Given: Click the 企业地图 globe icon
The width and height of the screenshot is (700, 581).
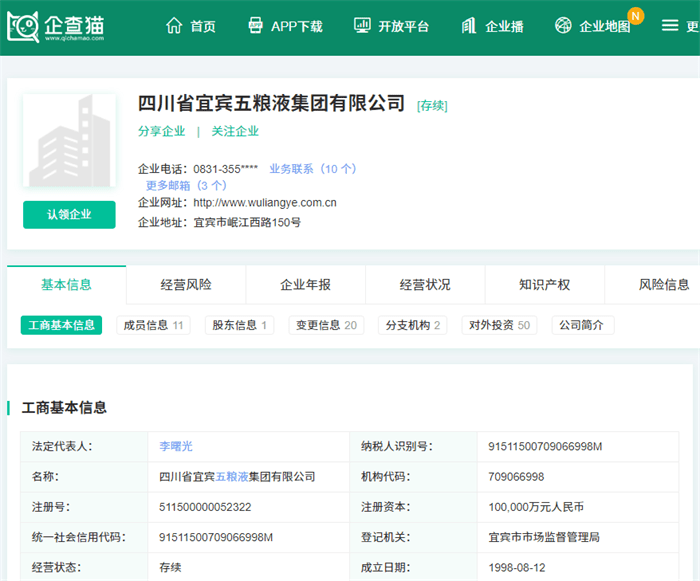Looking at the screenshot, I should pos(563,25).
